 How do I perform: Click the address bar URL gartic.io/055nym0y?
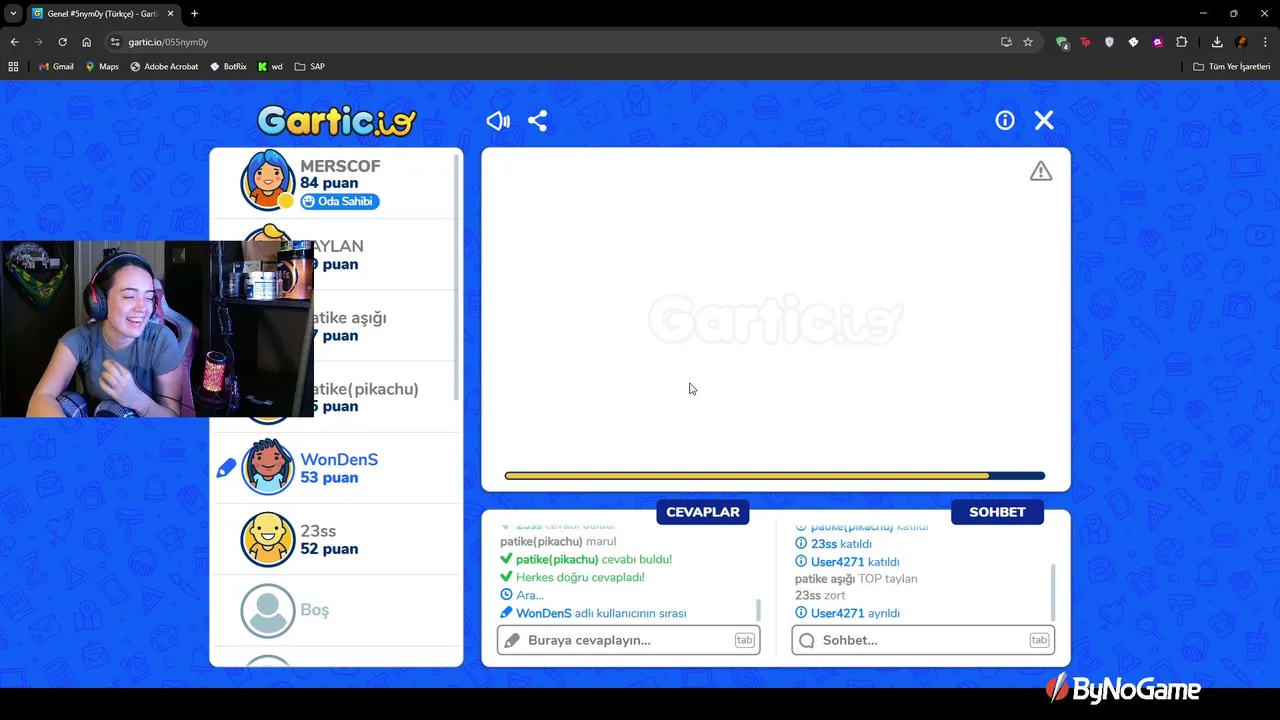pyautogui.click(x=168, y=42)
